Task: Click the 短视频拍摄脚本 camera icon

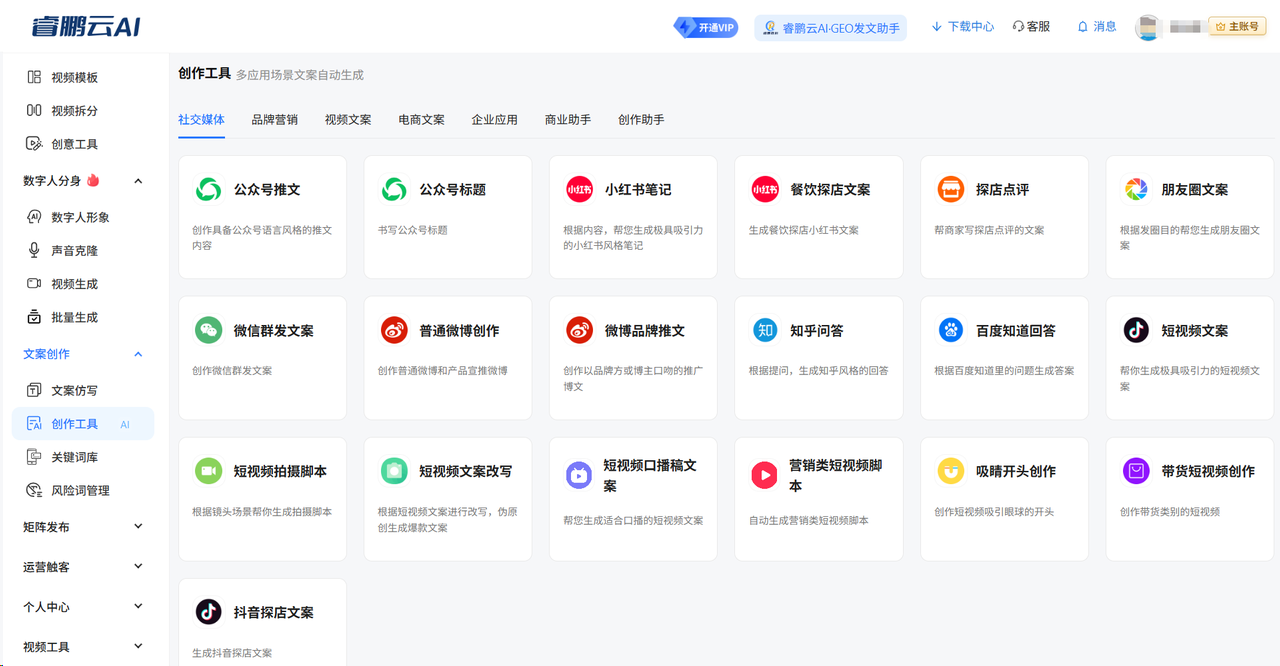Action: [x=208, y=471]
